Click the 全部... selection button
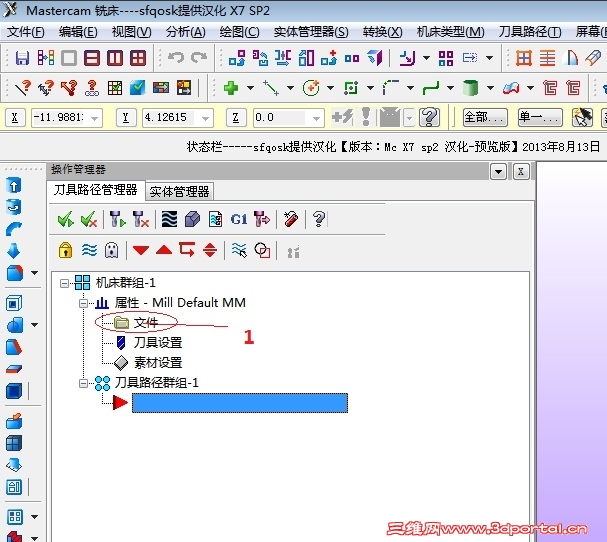Viewport: 607px width, 542px height. [x=485, y=117]
